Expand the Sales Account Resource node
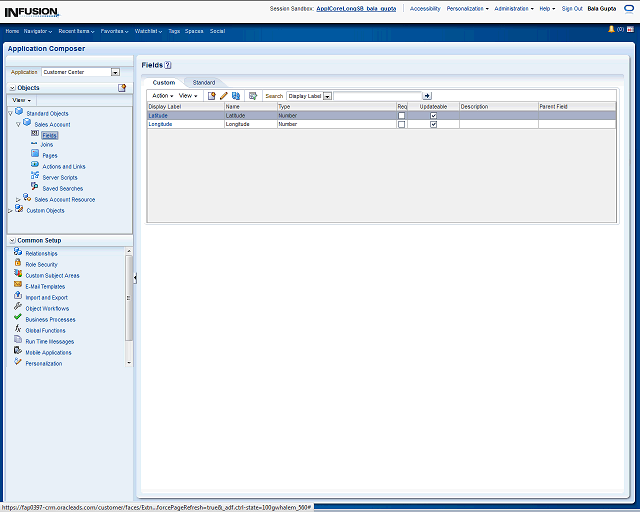 click(x=18, y=199)
